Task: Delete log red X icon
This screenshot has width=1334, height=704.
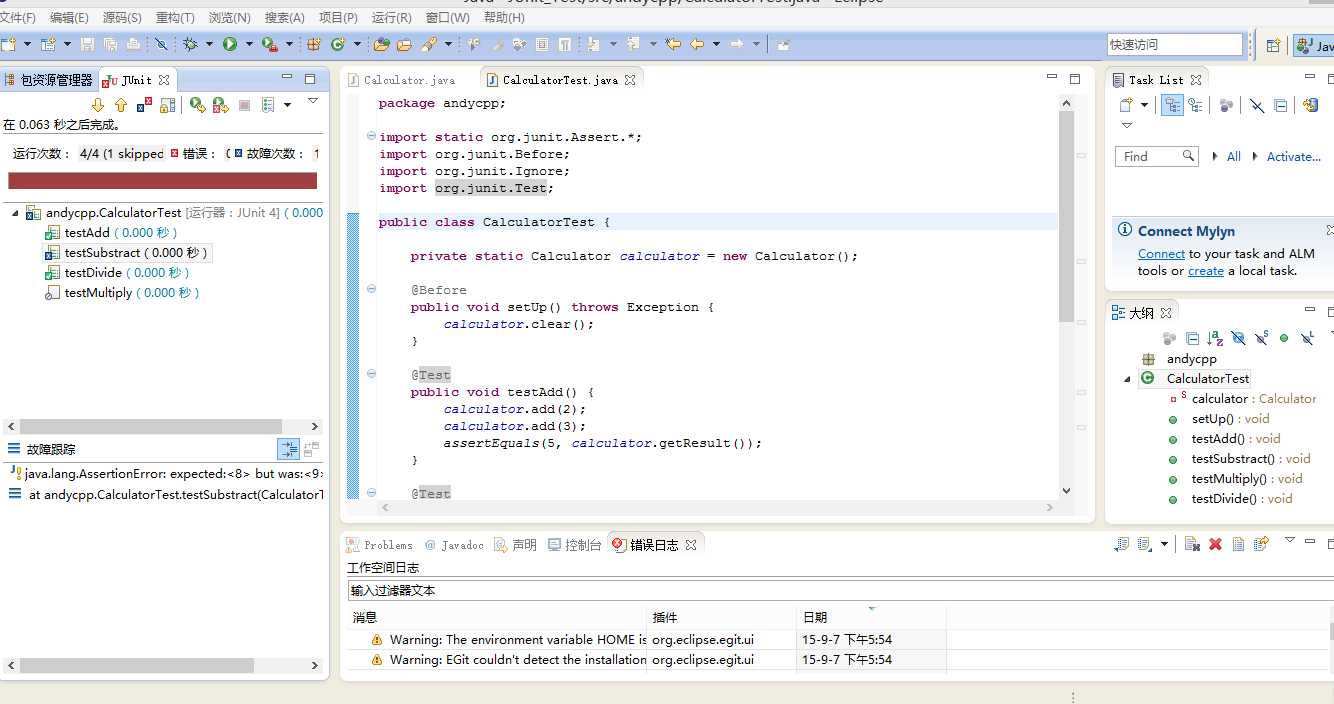Action: pos(1215,544)
